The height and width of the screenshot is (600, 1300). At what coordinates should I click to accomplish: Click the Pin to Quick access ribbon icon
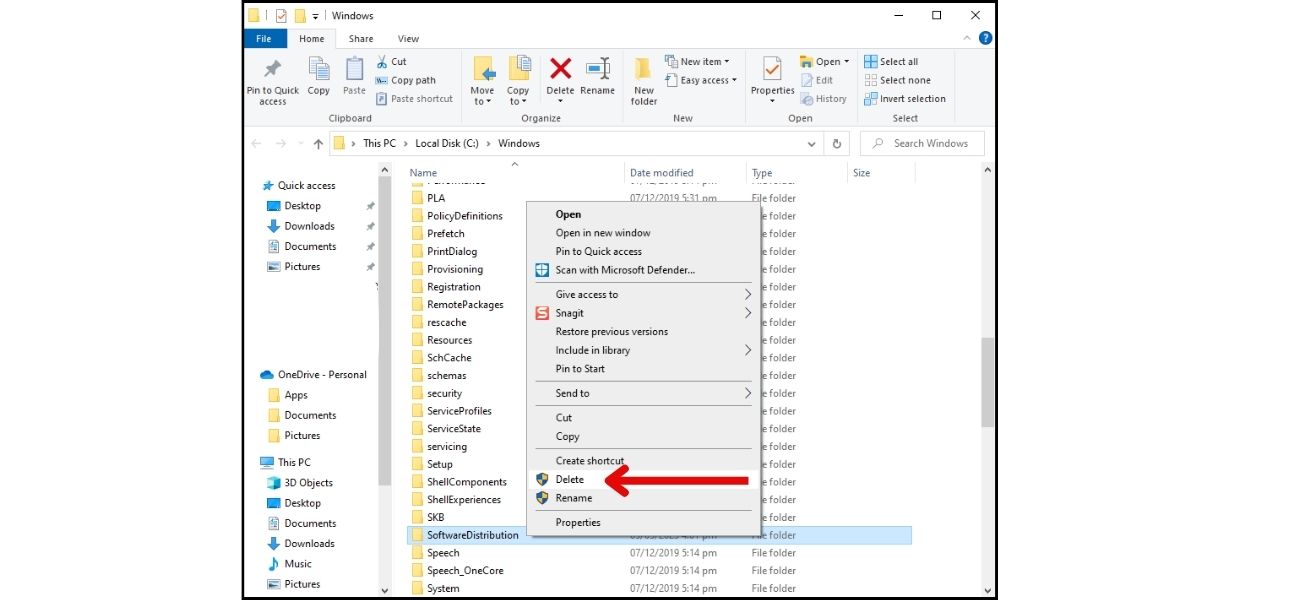(x=271, y=80)
